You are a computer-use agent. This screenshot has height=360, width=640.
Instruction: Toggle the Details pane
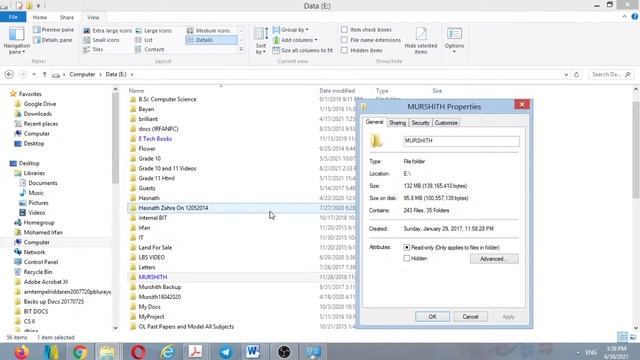coord(53,40)
